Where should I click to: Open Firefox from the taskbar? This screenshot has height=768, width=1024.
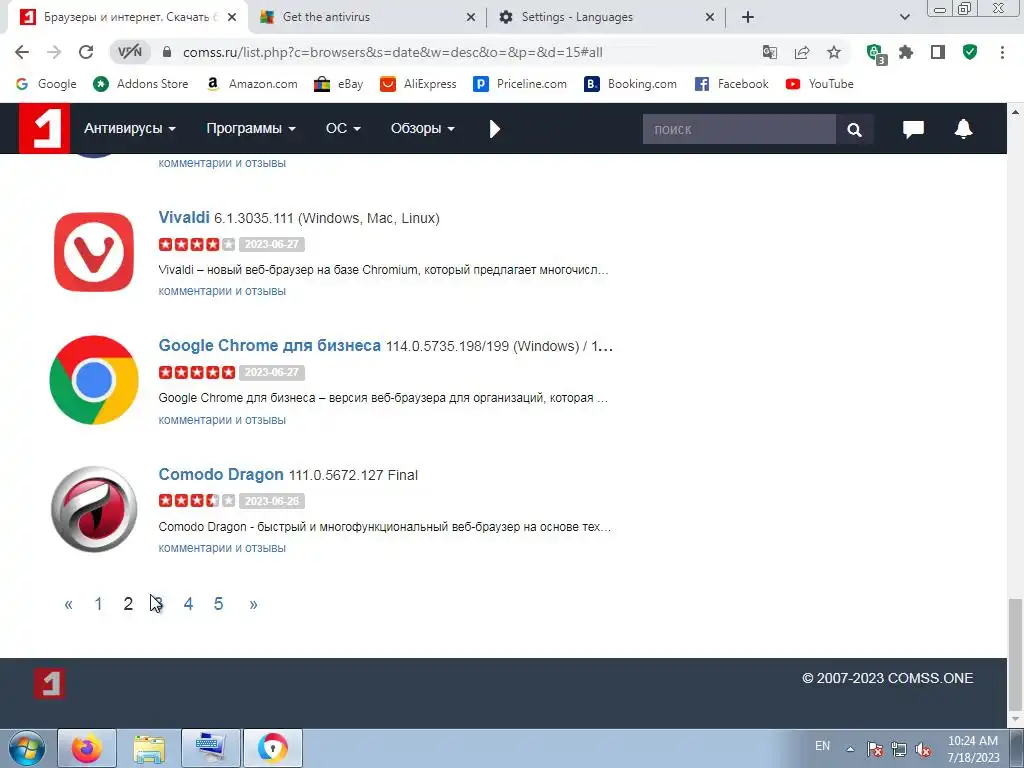coord(87,748)
